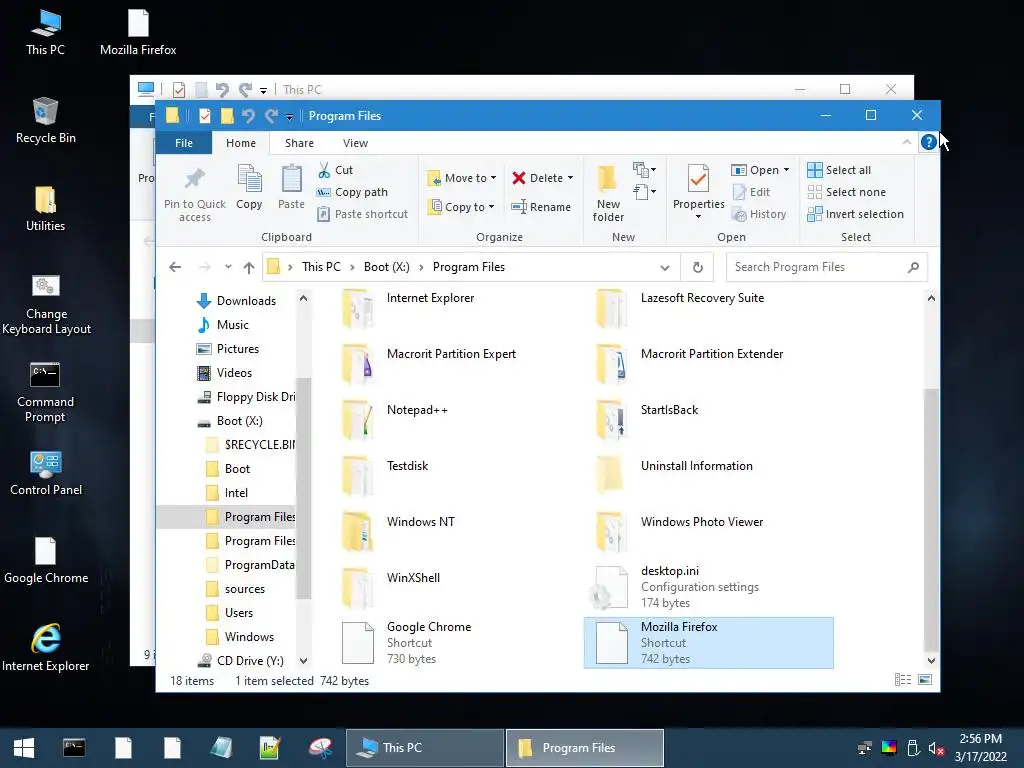Switch to details view layout icon
This screenshot has width=1024, height=768.
click(x=903, y=680)
